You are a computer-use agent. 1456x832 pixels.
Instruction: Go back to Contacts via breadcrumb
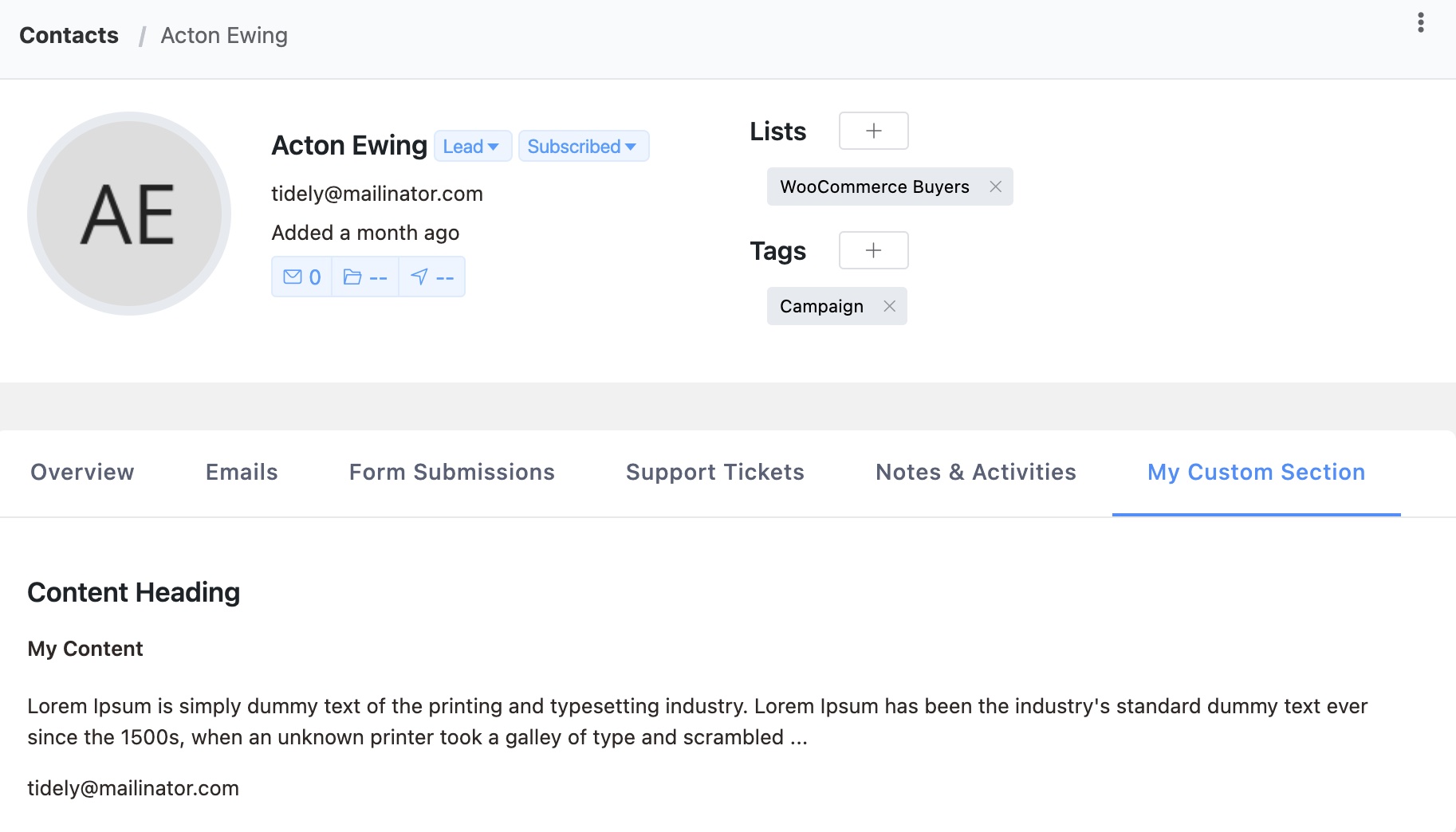pos(69,34)
